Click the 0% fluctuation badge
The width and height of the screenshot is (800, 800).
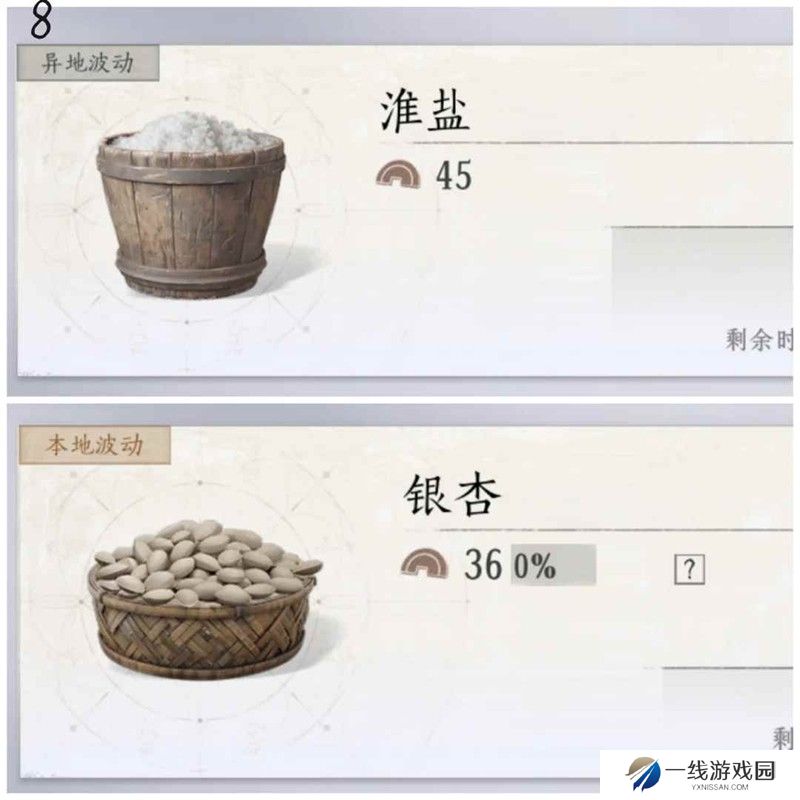coord(554,565)
